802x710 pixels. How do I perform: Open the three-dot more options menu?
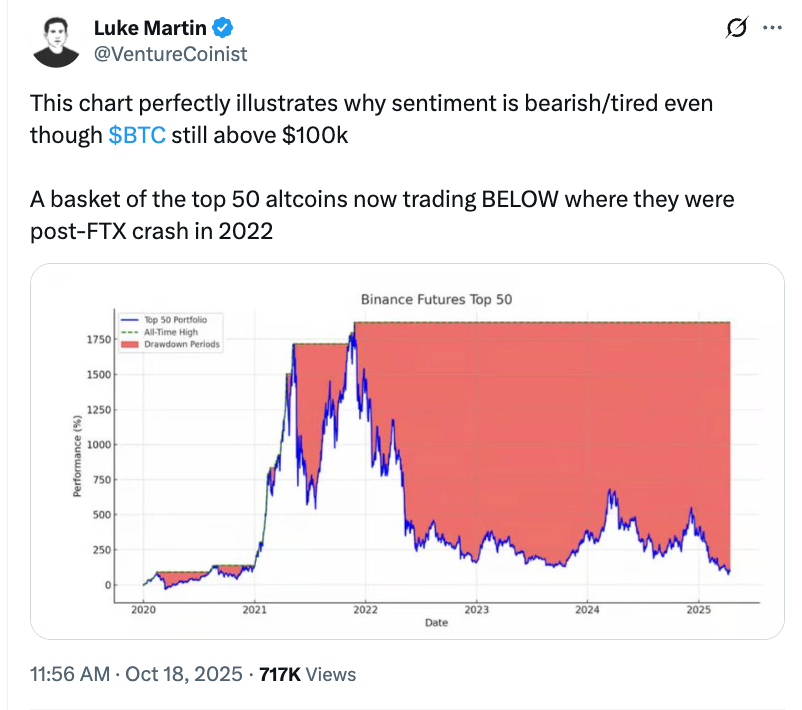coord(771,28)
